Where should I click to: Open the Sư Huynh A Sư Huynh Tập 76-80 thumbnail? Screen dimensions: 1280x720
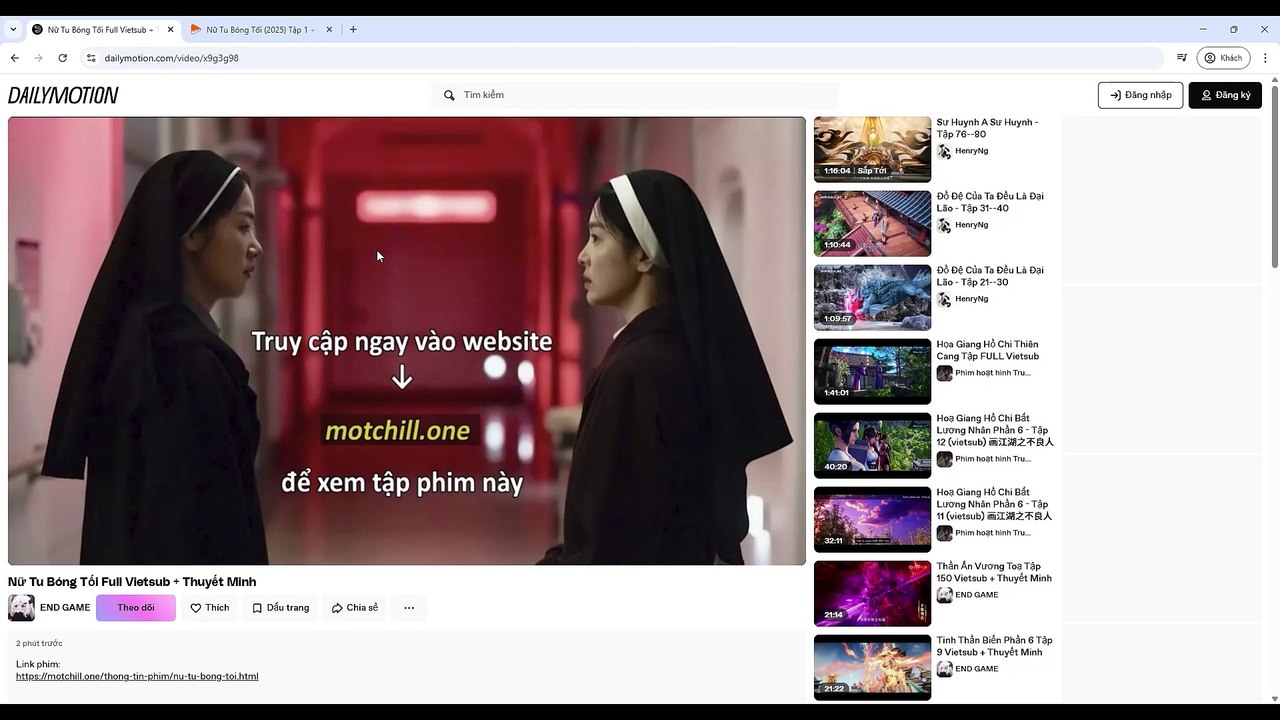[x=872, y=150]
